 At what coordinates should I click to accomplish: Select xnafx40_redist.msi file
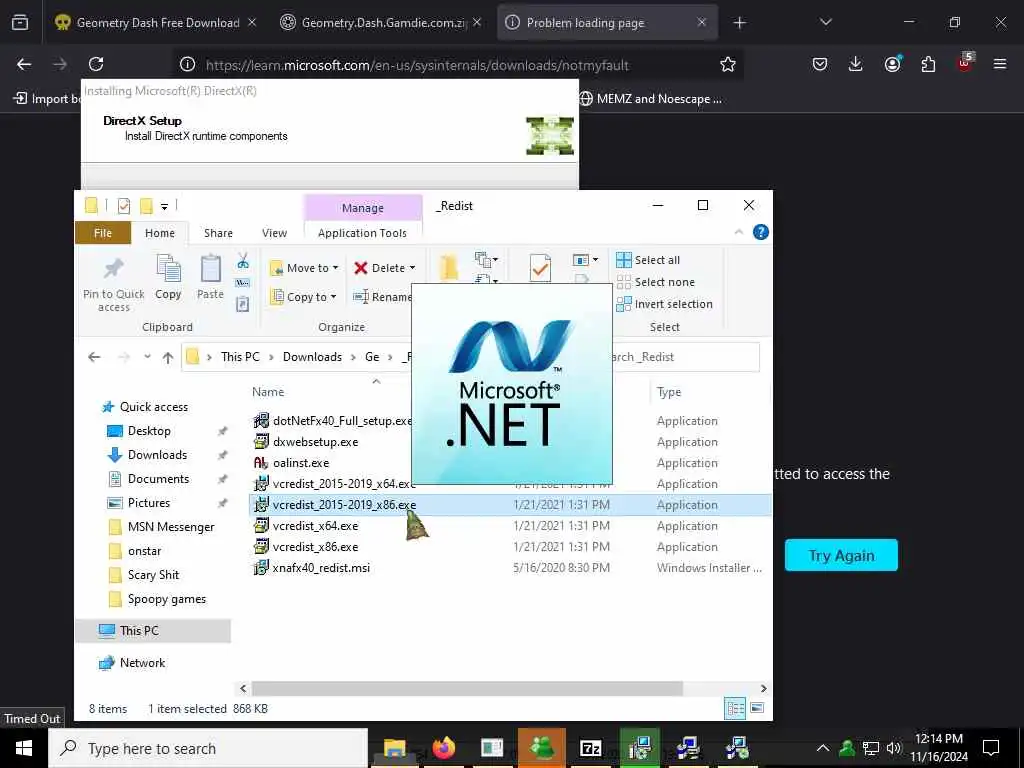[x=321, y=568]
